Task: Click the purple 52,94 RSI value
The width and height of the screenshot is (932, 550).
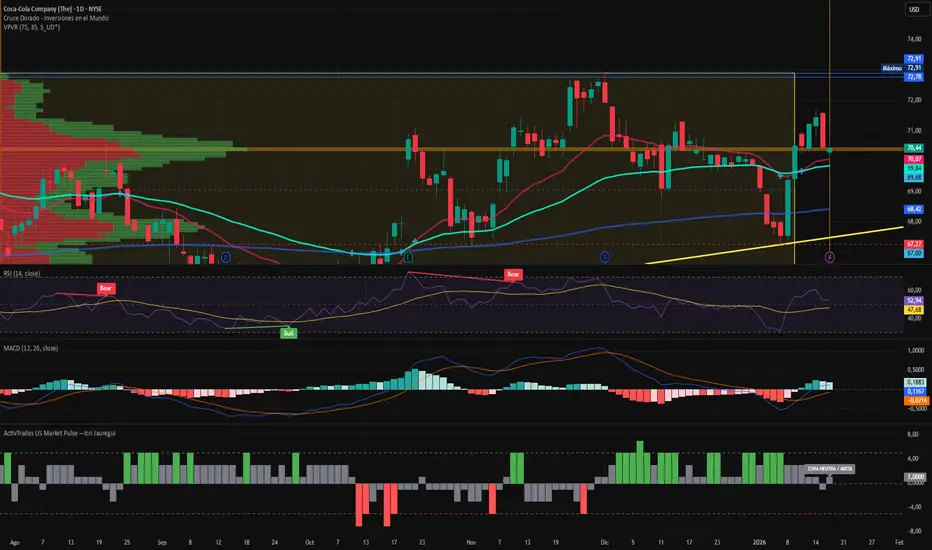Action: (x=914, y=301)
